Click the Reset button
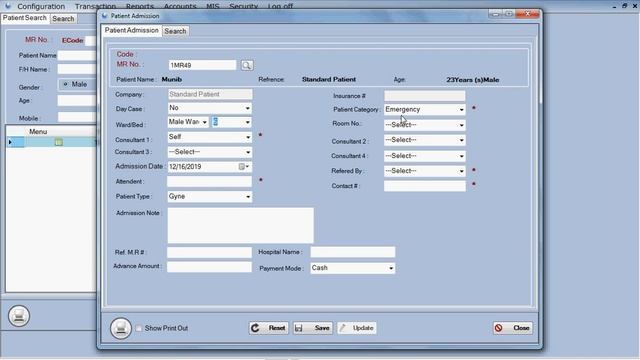This screenshot has width=640, height=360. coord(269,328)
